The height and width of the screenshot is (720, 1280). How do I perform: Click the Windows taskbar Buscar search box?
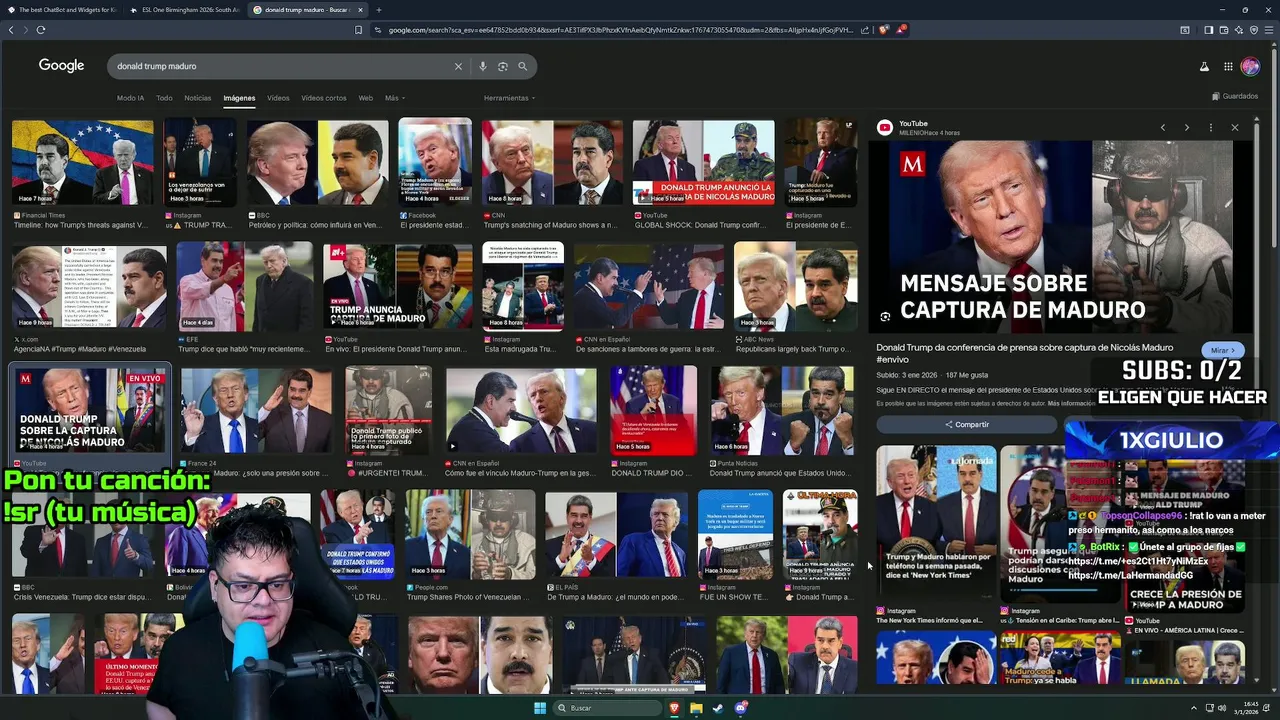click(608, 708)
